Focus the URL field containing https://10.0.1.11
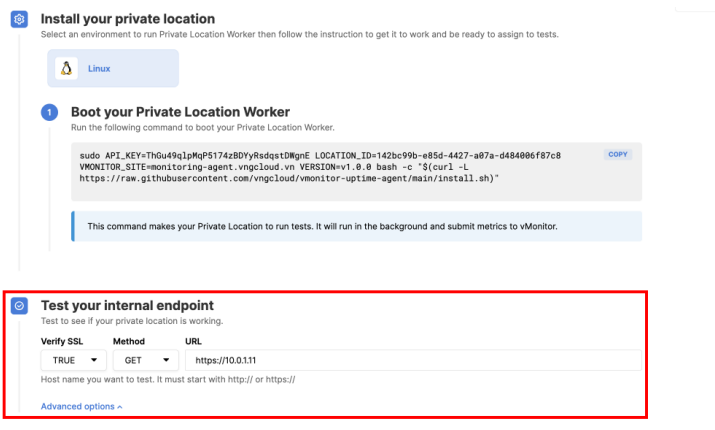Image resolution: width=715 pixels, height=430 pixels. [x=410, y=360]
